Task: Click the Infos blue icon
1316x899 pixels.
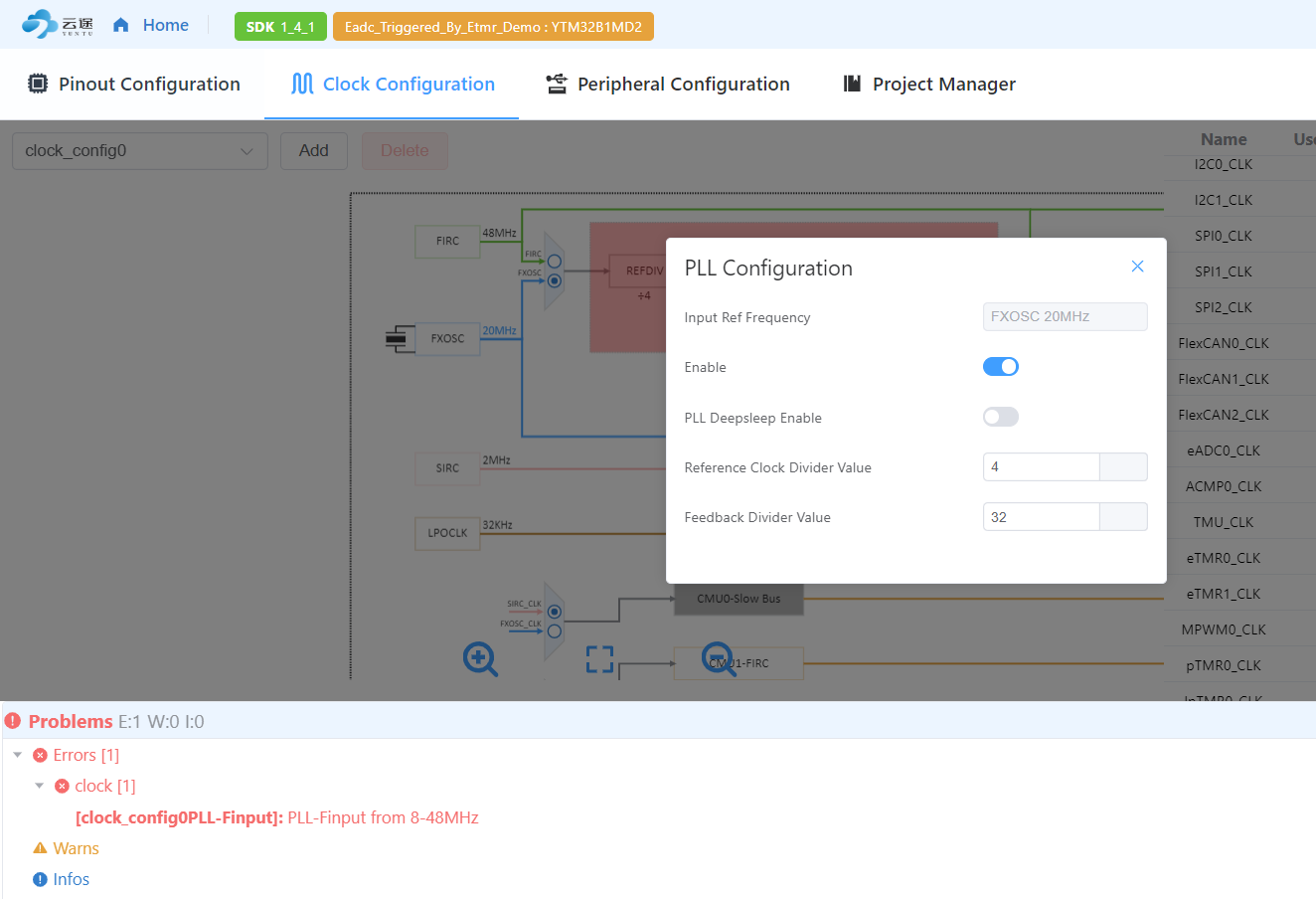Action: pyautogui.click(x=40, y=879)
